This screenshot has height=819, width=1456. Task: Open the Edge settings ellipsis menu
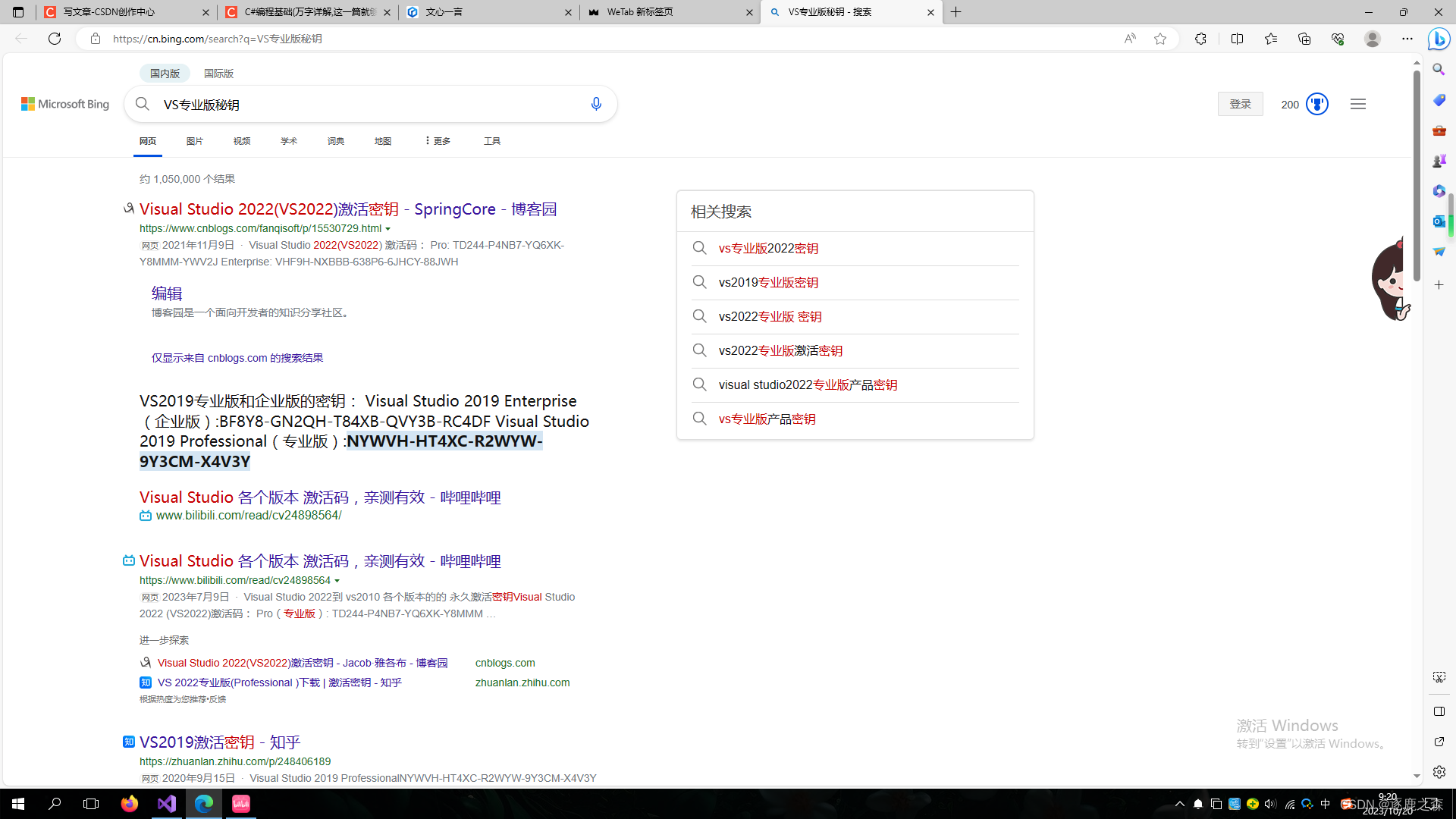(1407, 39)
